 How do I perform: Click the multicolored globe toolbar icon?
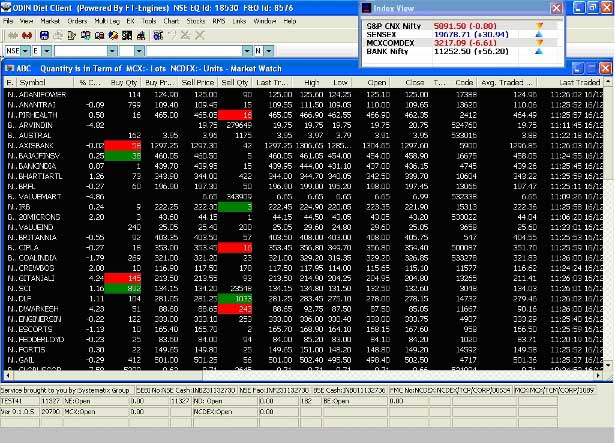113,36
